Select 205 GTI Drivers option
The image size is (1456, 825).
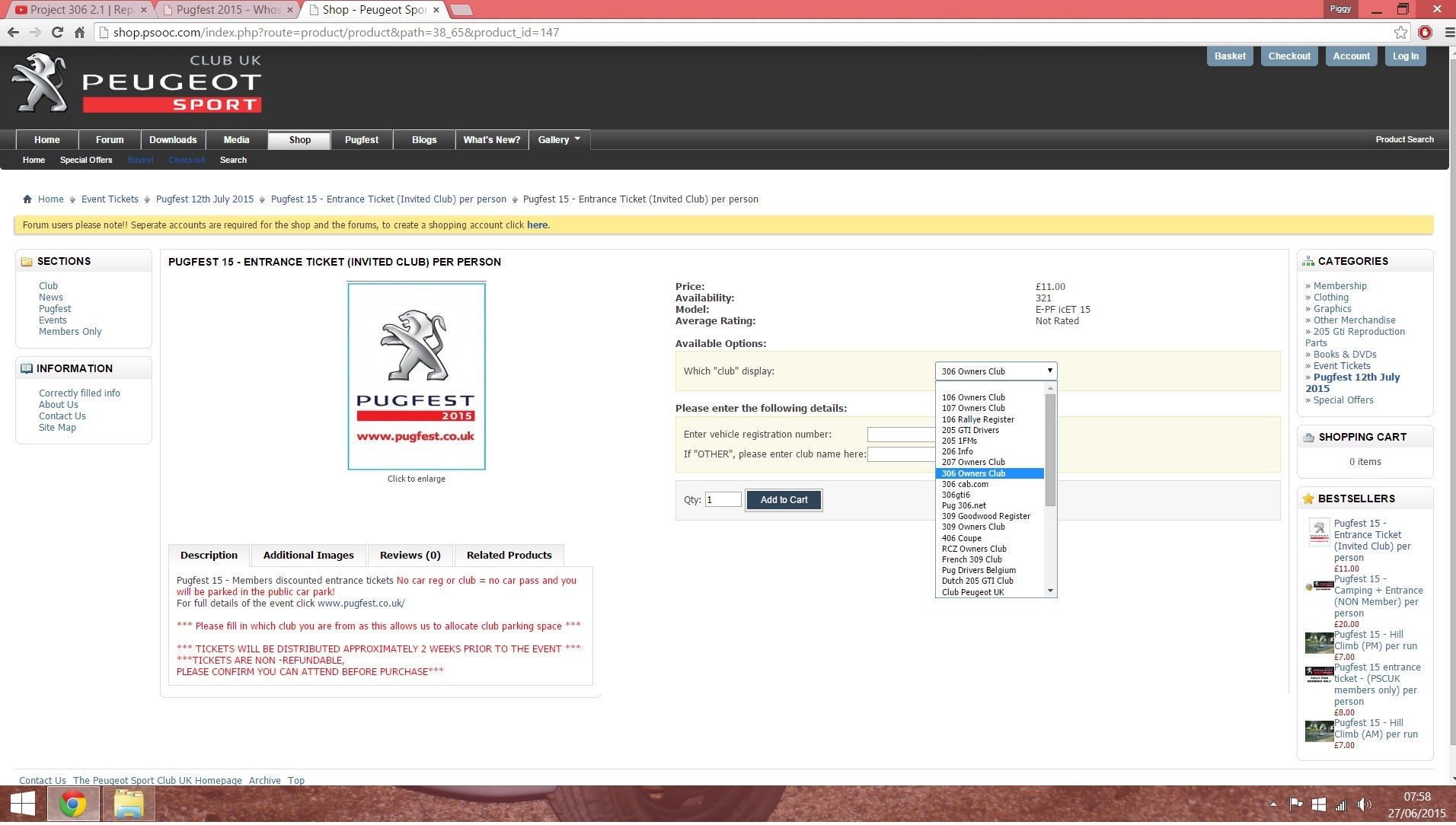pos(969,430)
